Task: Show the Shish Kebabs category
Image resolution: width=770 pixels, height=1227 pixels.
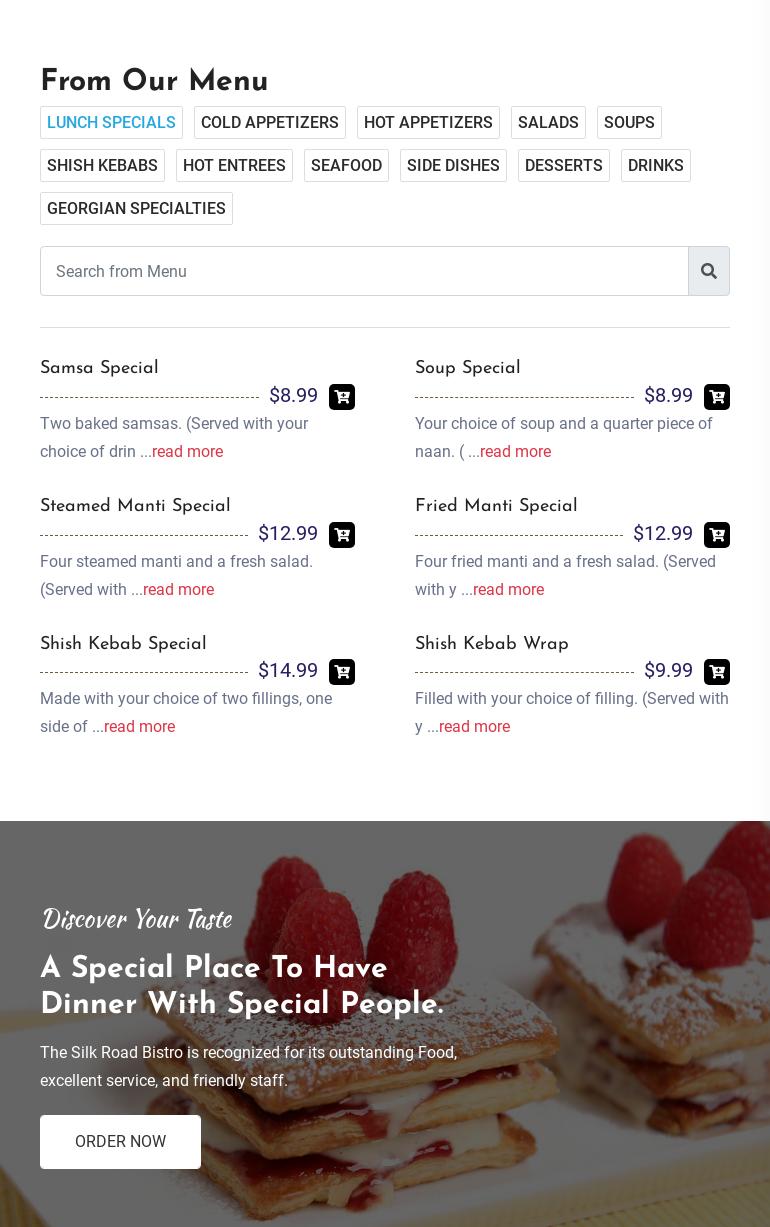Action: click(x=102, y=165)
